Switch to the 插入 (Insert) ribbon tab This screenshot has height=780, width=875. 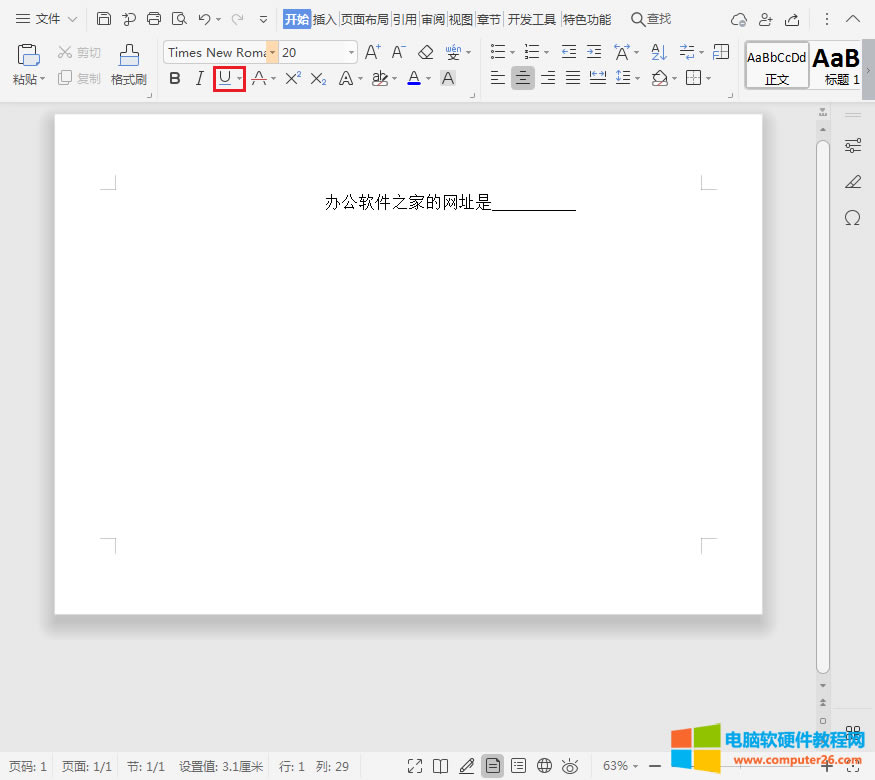325,18
